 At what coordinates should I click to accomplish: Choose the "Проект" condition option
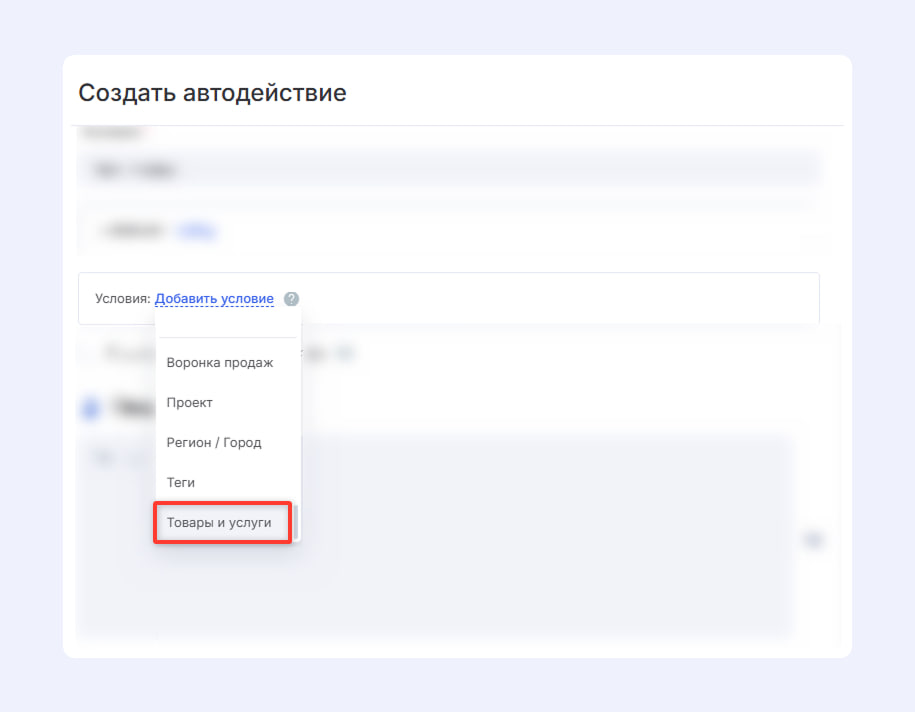(189, 402)
